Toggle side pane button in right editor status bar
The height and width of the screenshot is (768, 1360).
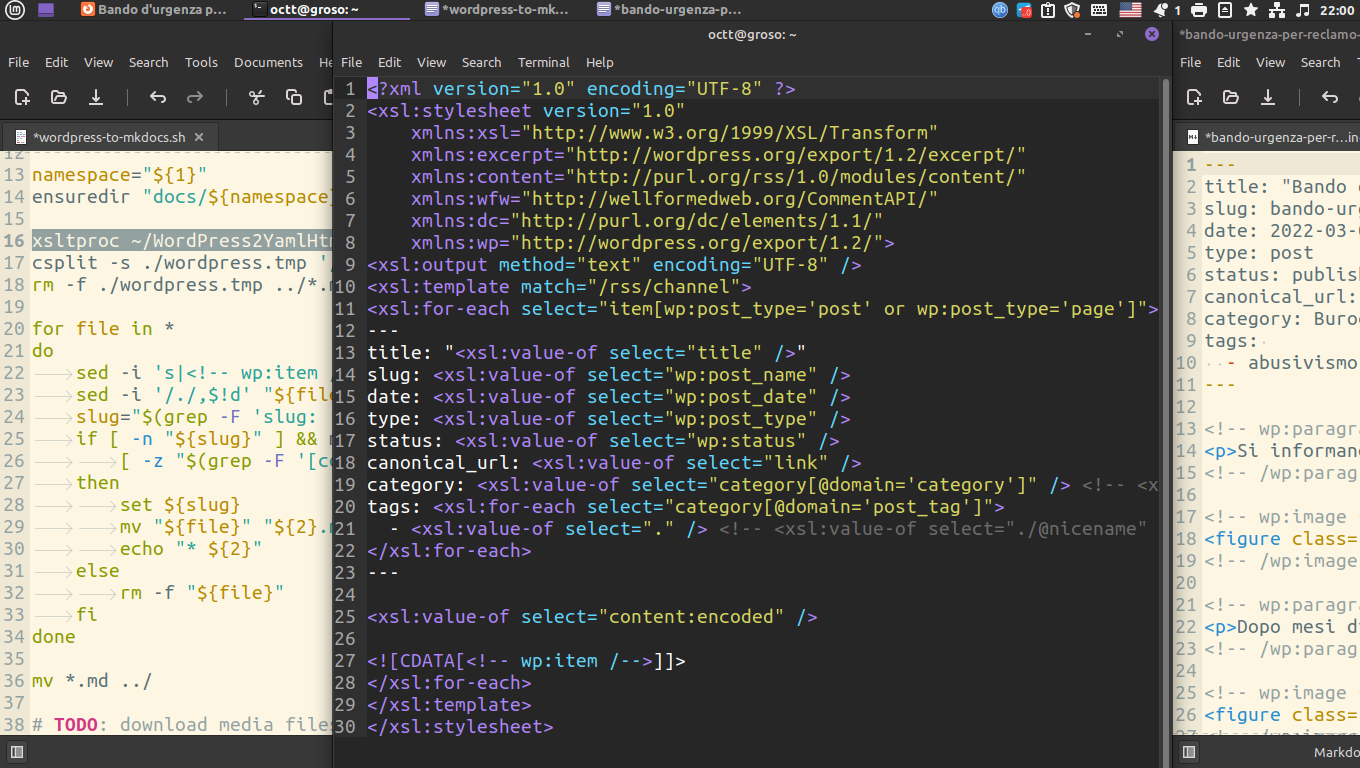(x=1188, y=752)
